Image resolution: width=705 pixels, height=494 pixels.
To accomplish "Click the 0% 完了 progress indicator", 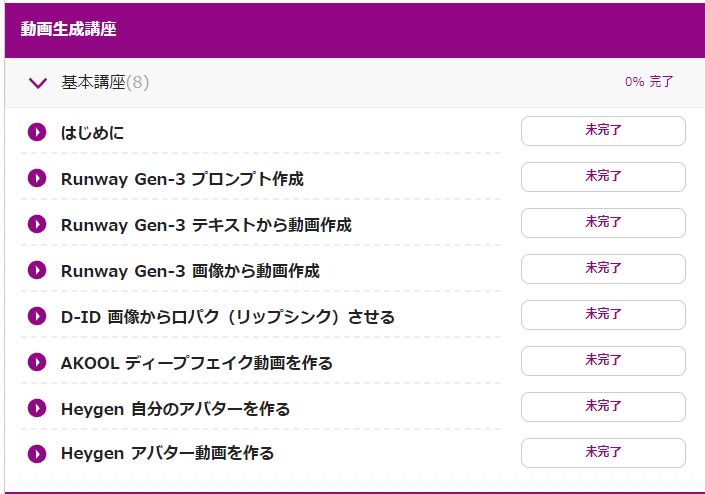I will click(649, 82).
